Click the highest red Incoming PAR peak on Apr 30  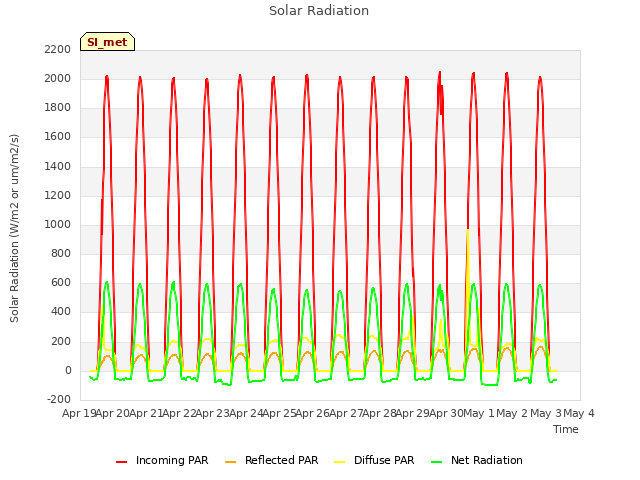tap(440, 73)
